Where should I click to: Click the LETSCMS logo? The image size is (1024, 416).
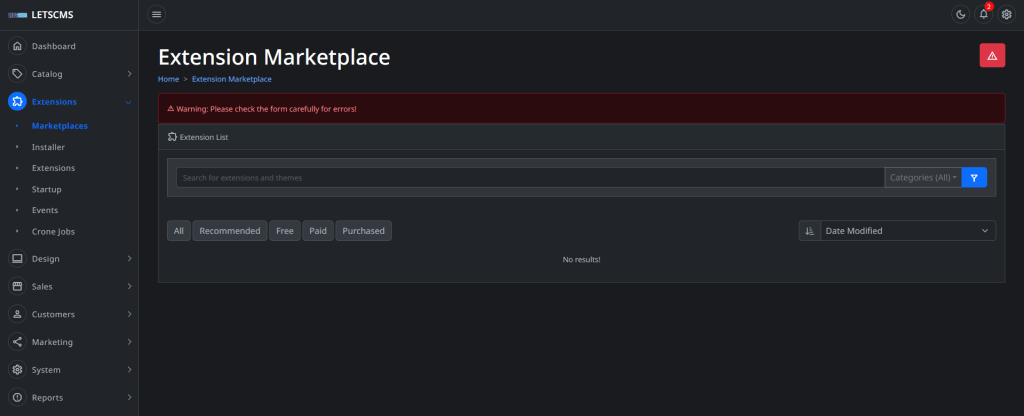click(40, 14)
